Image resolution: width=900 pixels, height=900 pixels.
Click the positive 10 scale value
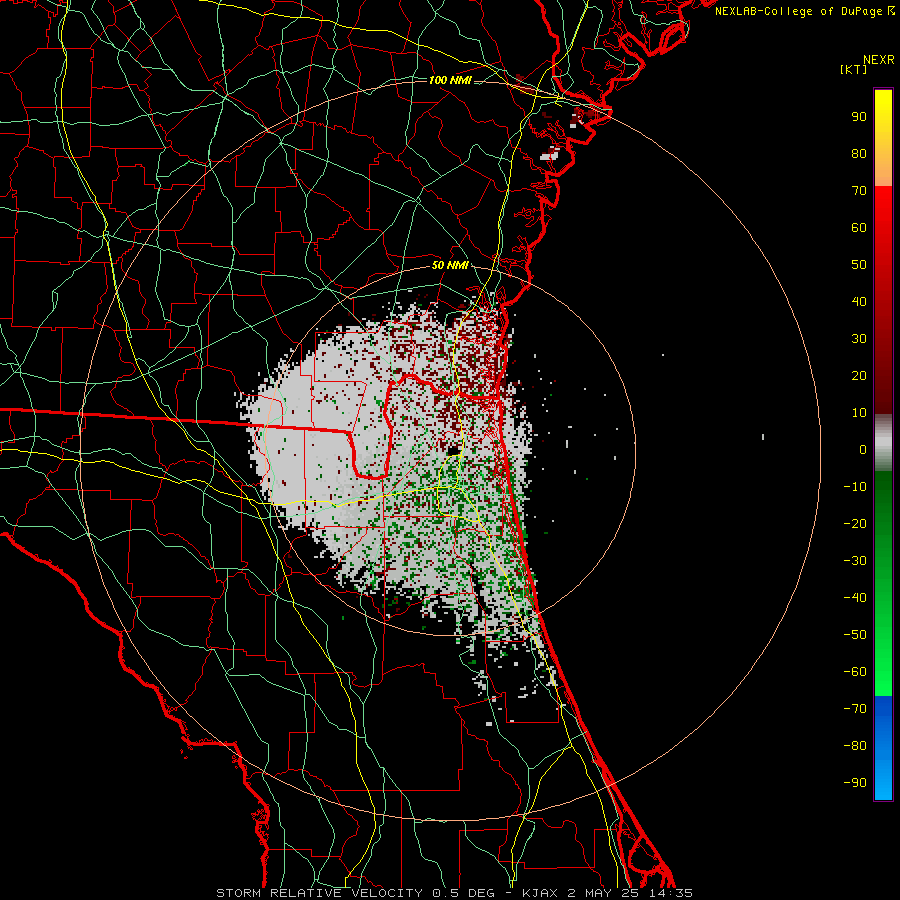click(x=859, y=413)
